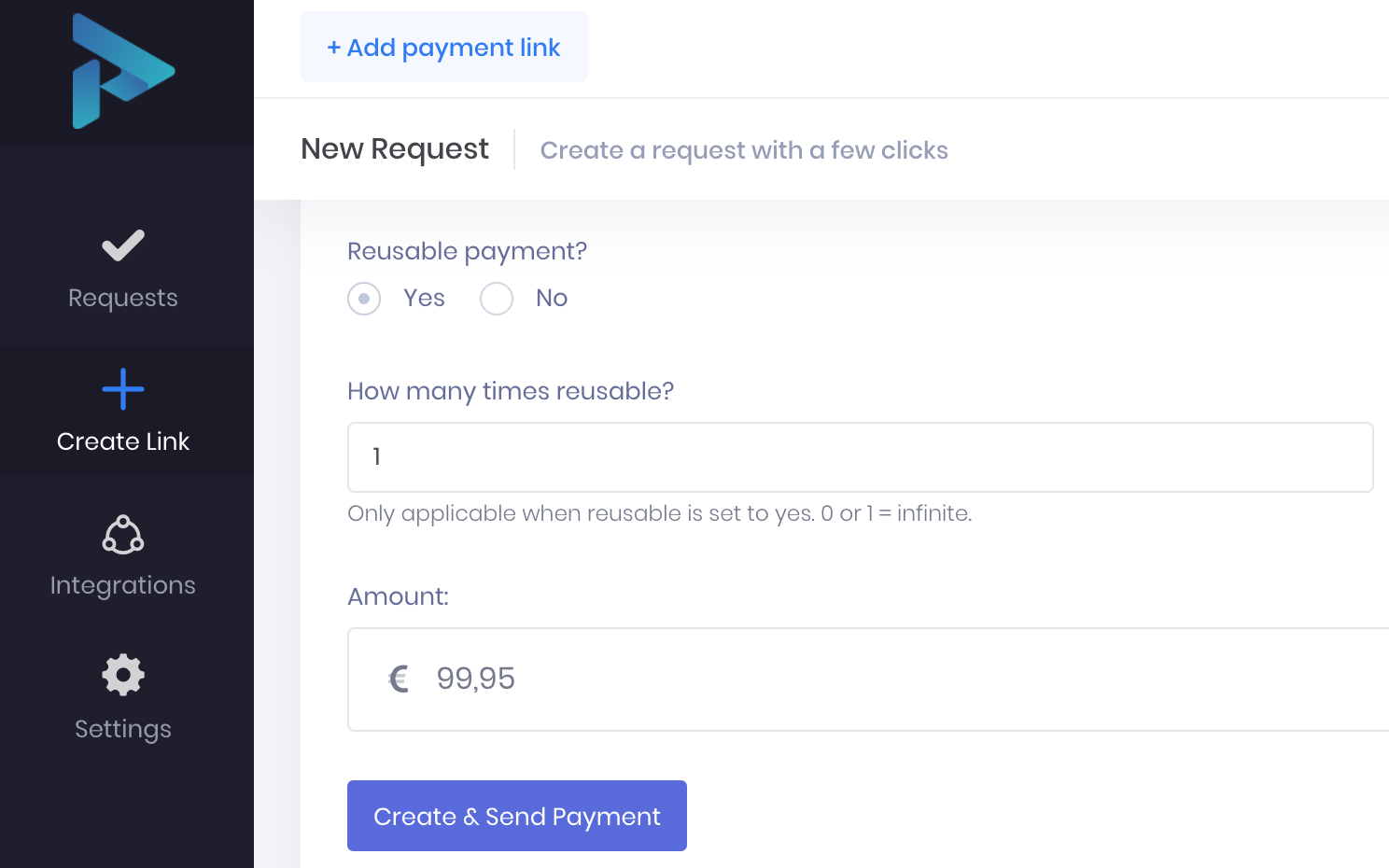Click the New Request heading
The width and height of the screenshot is (1389, 868).
click(394, 149)
